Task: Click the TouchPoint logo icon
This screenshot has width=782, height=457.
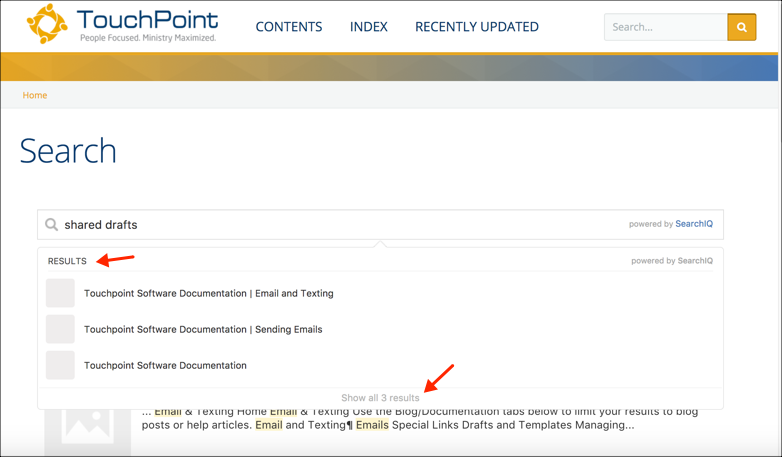Action: pos(47,23)
